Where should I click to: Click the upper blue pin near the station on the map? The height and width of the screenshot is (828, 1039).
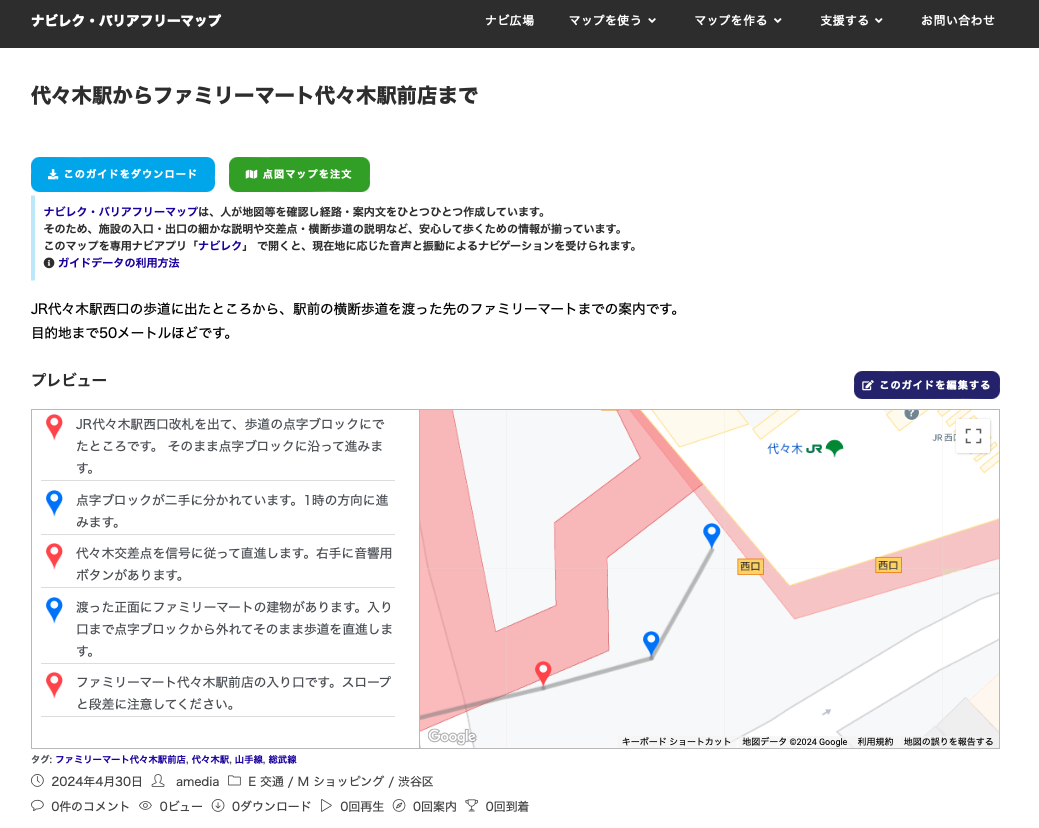coord(711,535)
